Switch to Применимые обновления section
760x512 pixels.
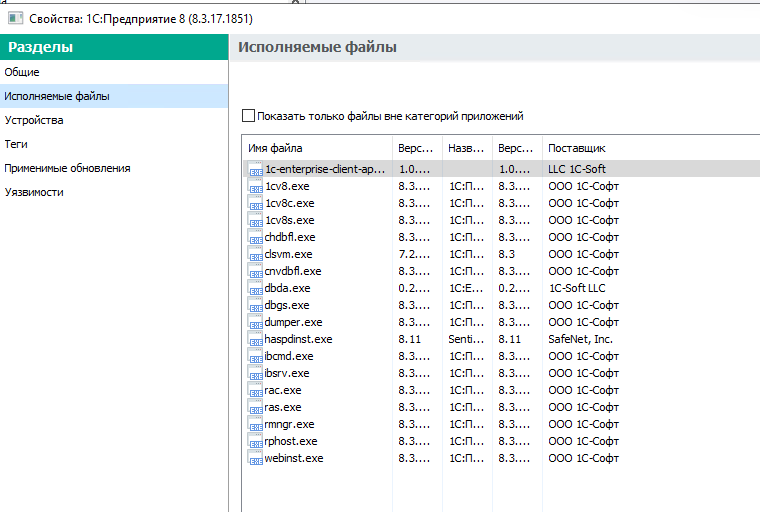coord(114,168)
